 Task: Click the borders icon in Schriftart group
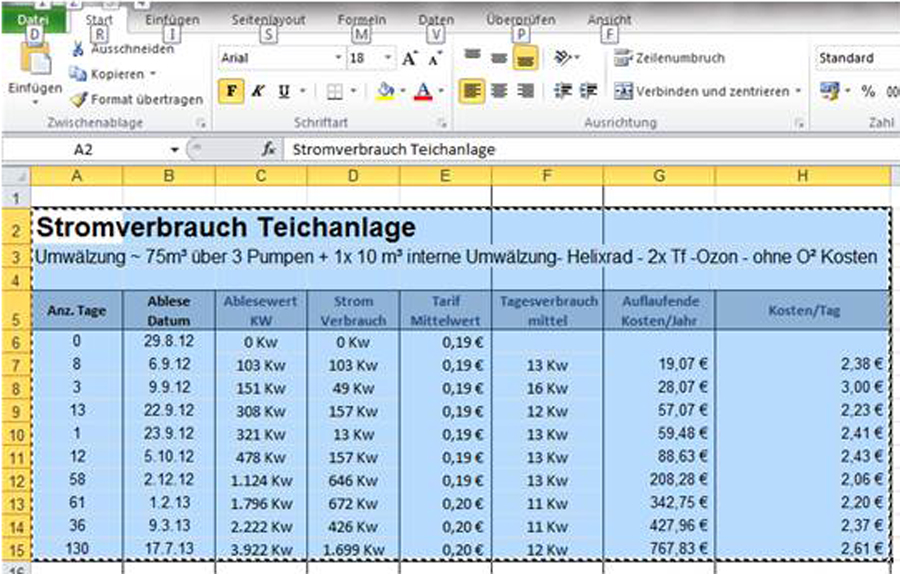click(x=334, y=91)
